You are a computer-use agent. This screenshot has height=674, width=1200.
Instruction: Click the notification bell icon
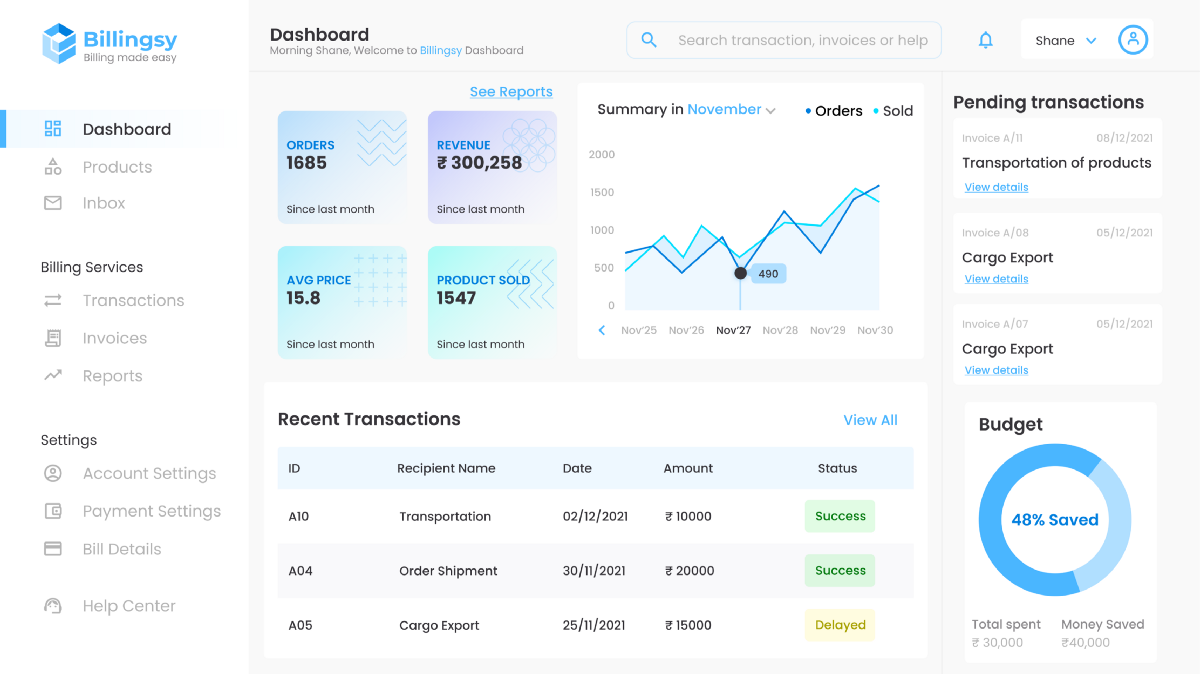pyautogui.click(x=985, y=40)
